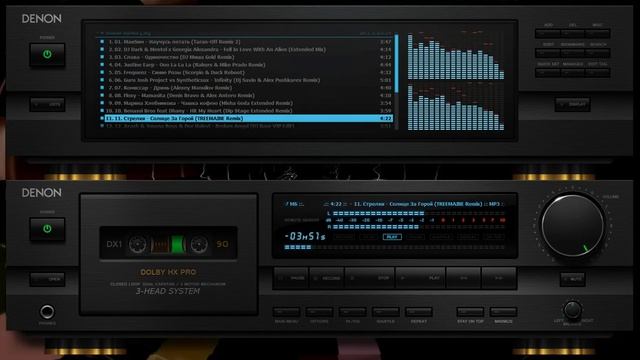640x360 pixels.
Task: Select playlist track 1 Taran-Off Remix 2
Action: point(245,42)
